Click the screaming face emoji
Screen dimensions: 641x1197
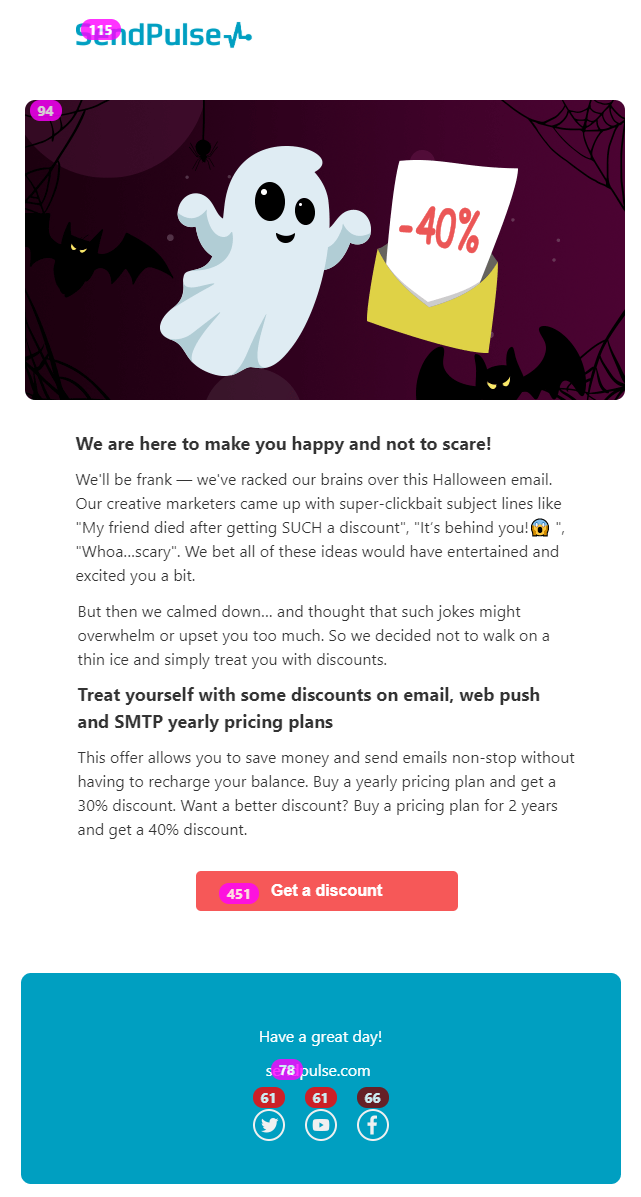(x=540, y=527)
